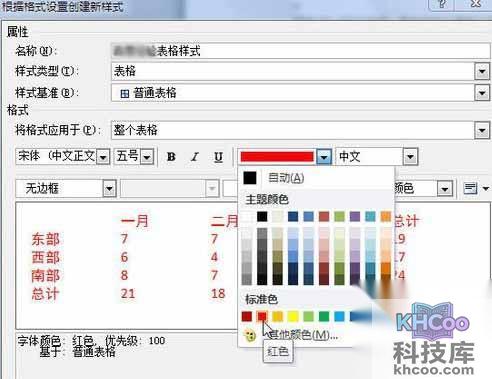Select the olive green theme color swatch

click(x=339, y=217)
